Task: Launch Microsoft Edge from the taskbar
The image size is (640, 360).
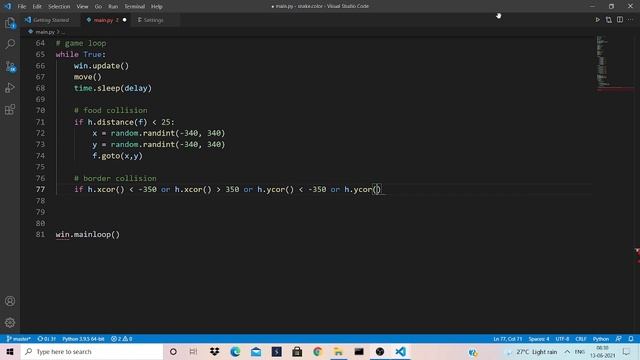Action: click(x=235, y=351)
